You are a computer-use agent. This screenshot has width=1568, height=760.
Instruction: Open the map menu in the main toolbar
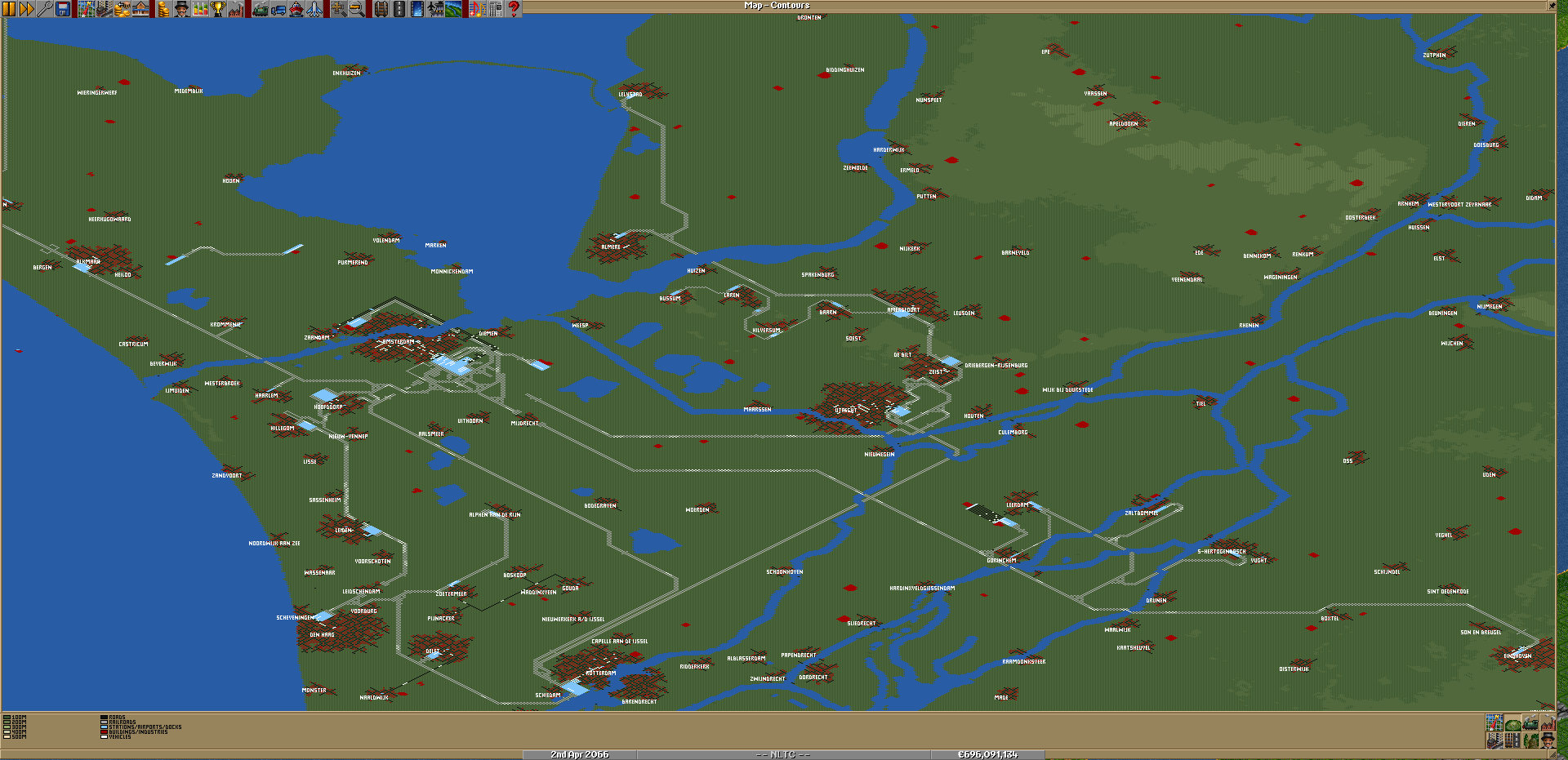(x=87, y=9)
